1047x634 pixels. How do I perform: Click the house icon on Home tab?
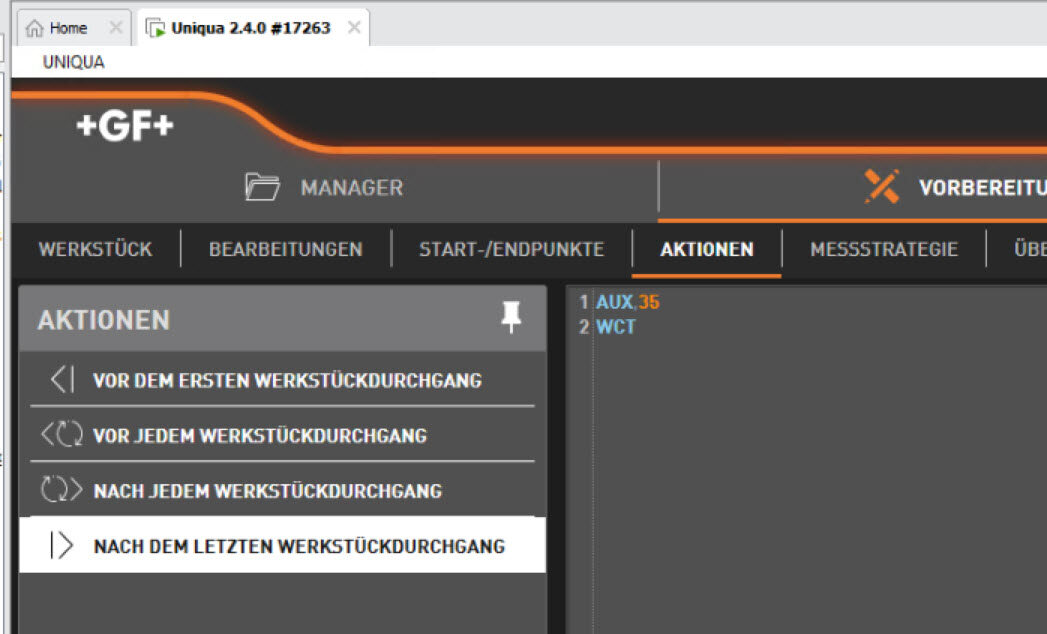coord(35,28)
